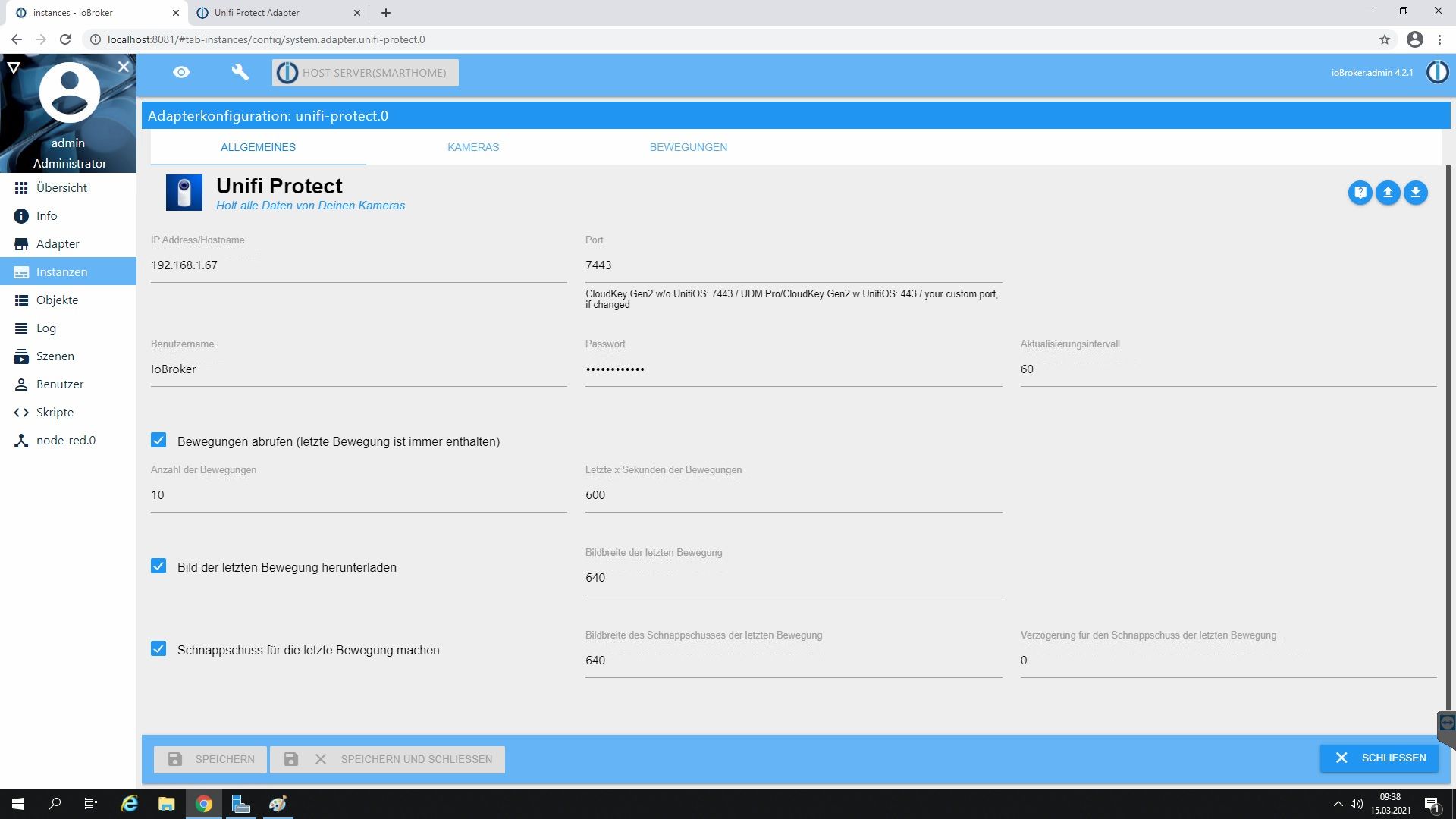Image resolution: width=1456 pixels, height=819 pixels.
Task: Open Szenen in the sidebar
Action: [x=68, y=356]
